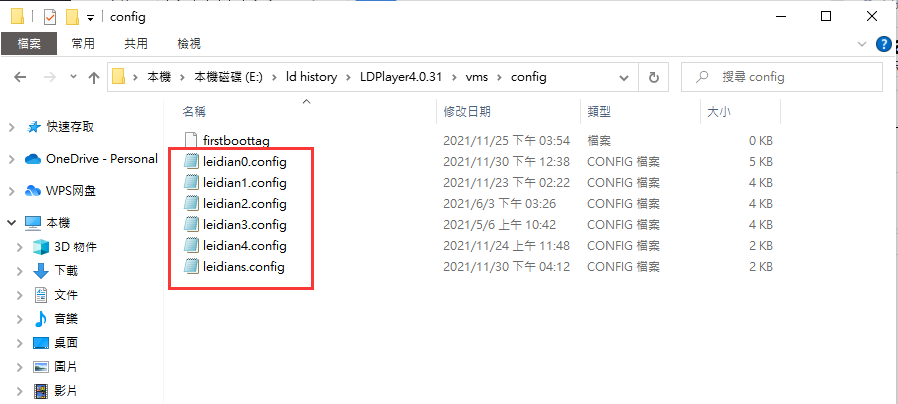Expand the 快速存取 tree node
This screenshot has height=404, width=898.
pos(11,128)
